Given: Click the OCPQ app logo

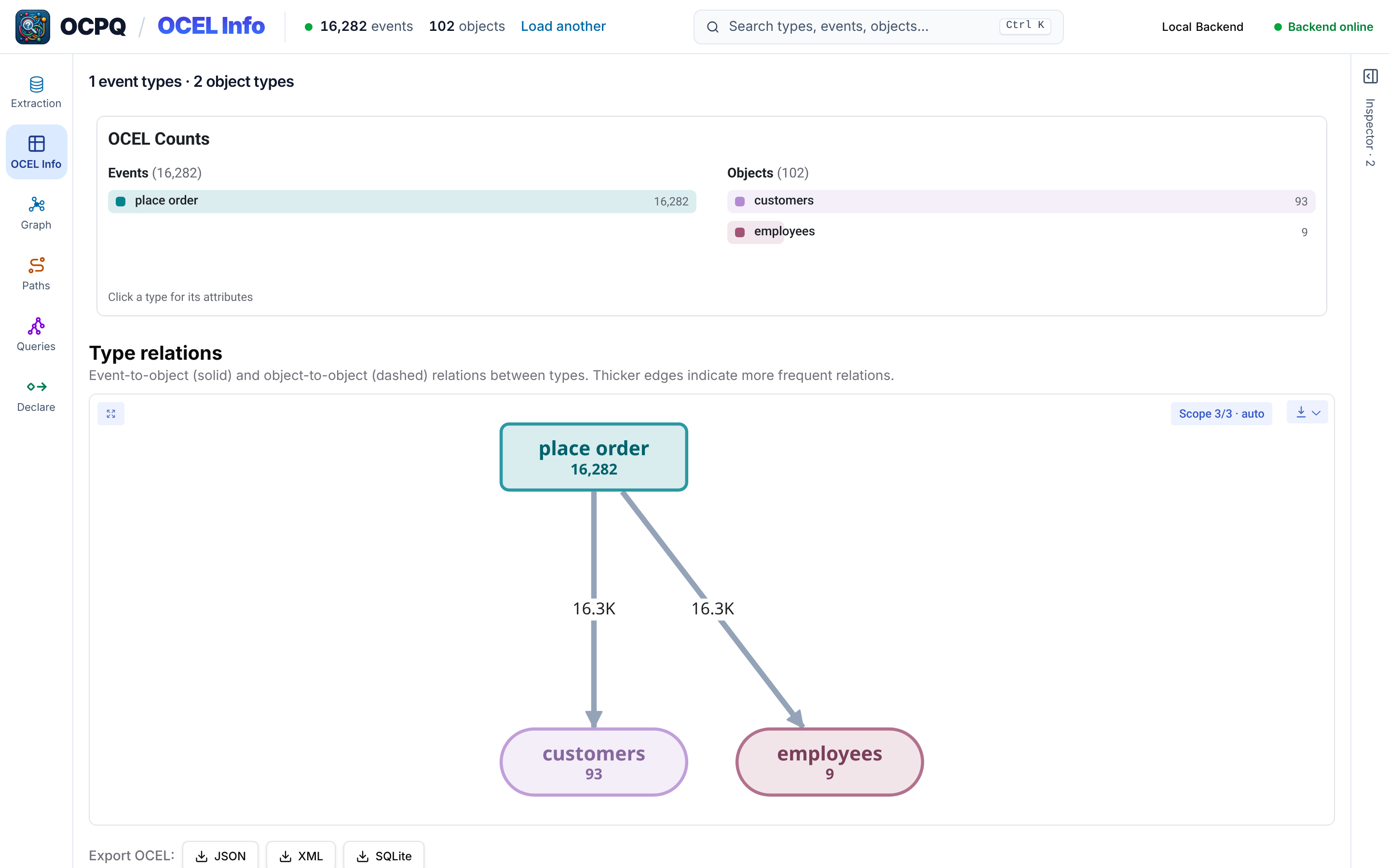Looking at the screenshot, I should click(x=33, y=27).
